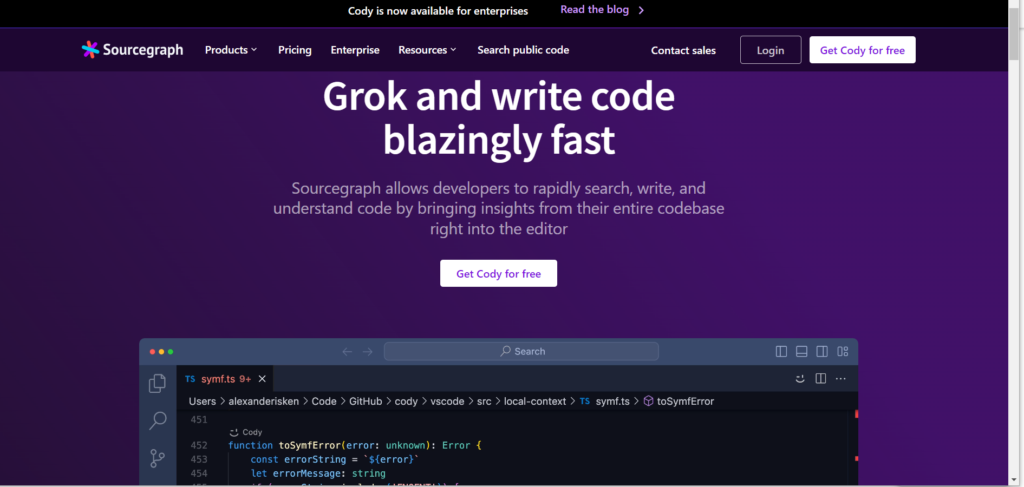Open the Source Control branch icon in the sidebar
Viewport: 1024px width, 487px height.
[x=157, y=458]
